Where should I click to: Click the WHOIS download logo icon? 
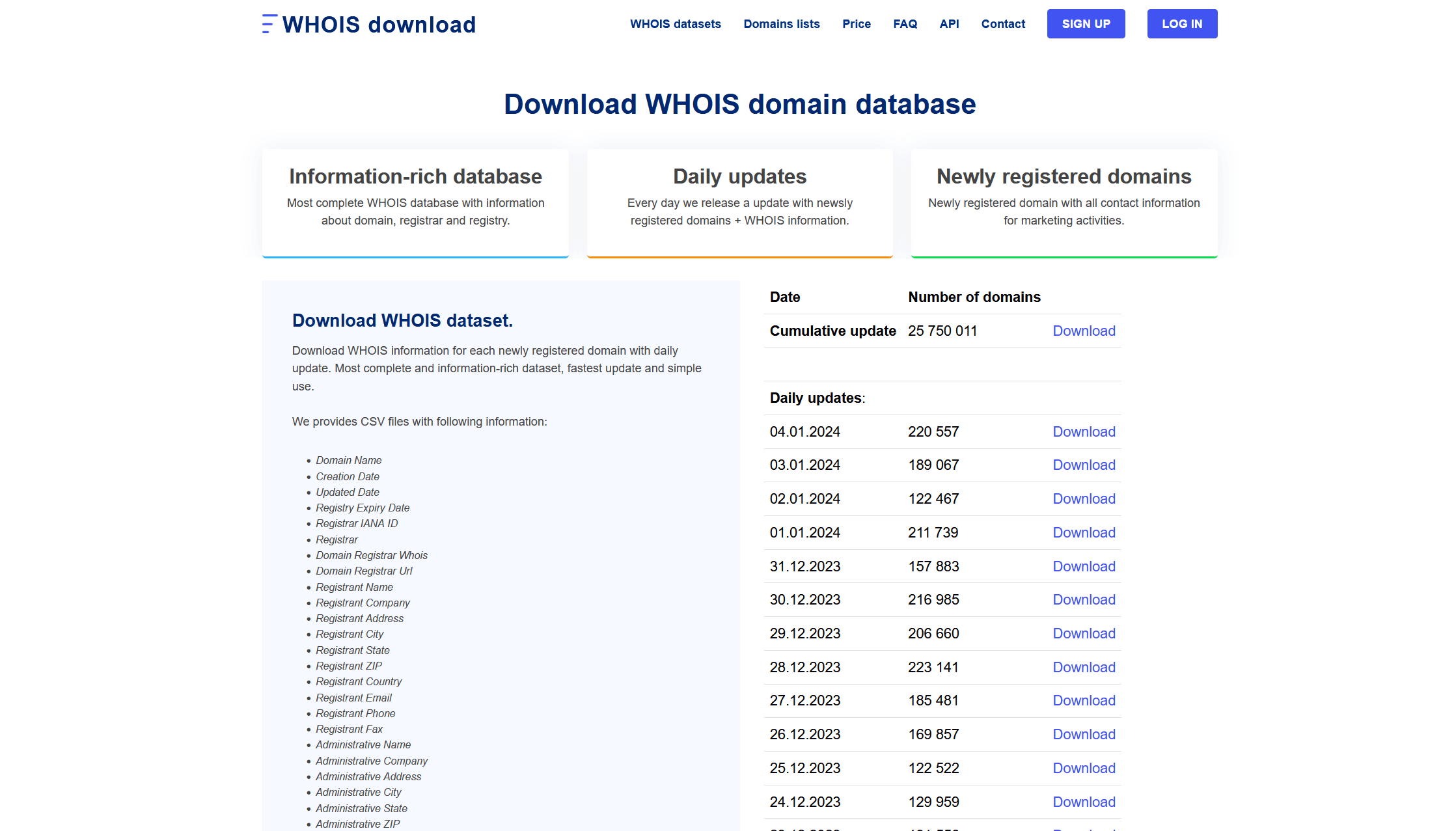point(268,24)
